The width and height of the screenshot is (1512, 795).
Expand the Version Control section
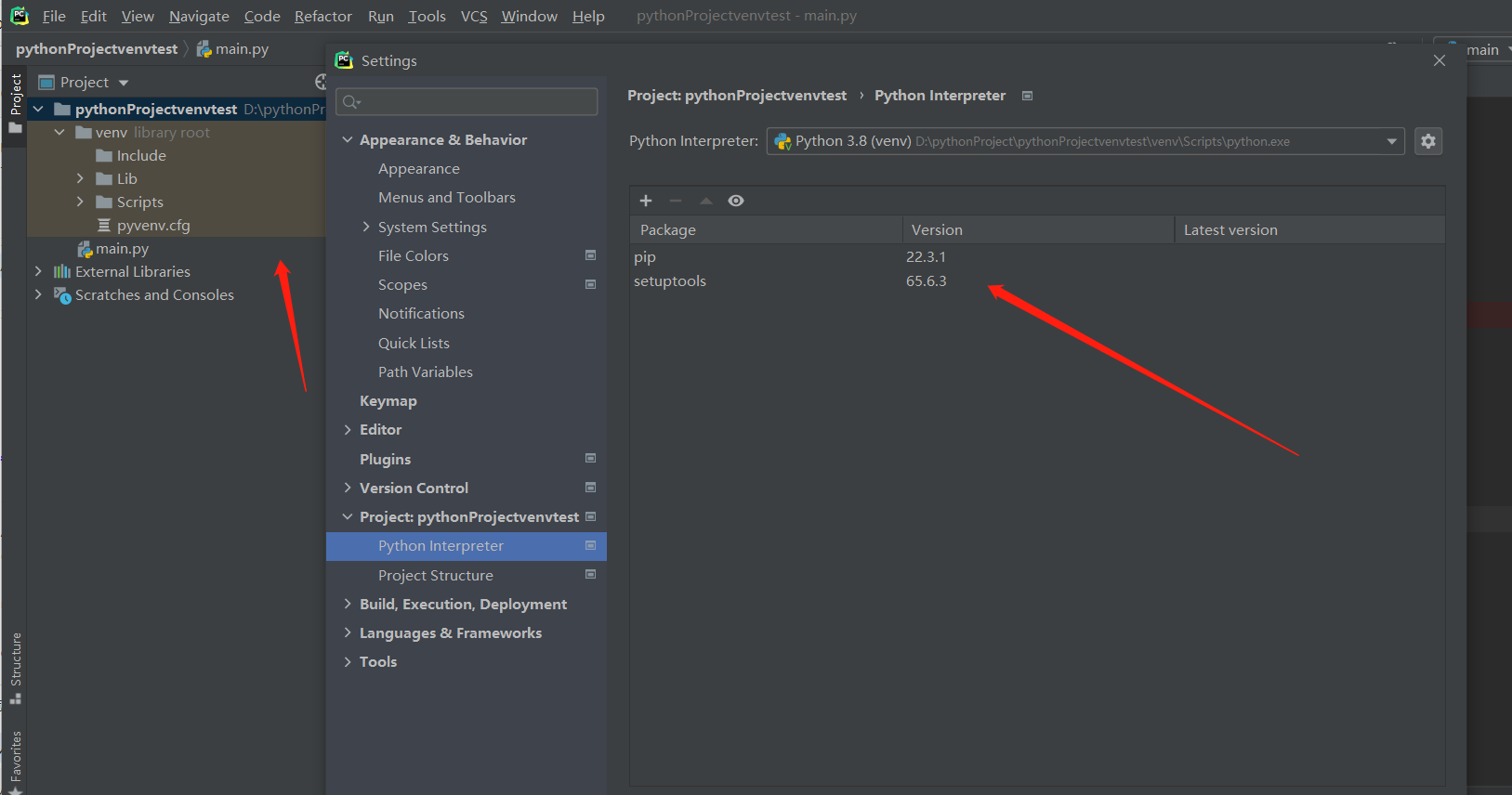pos(348,488)
